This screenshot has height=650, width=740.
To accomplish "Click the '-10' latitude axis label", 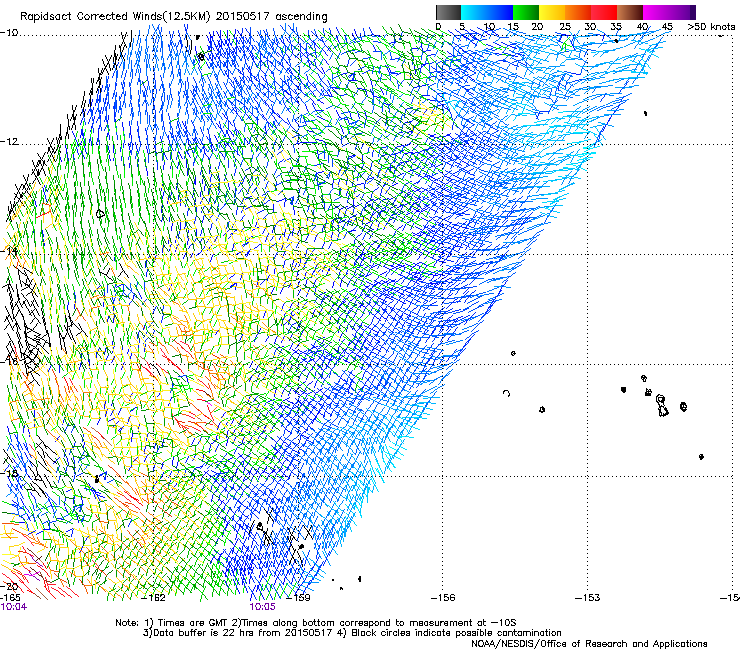I will (9, 33).
